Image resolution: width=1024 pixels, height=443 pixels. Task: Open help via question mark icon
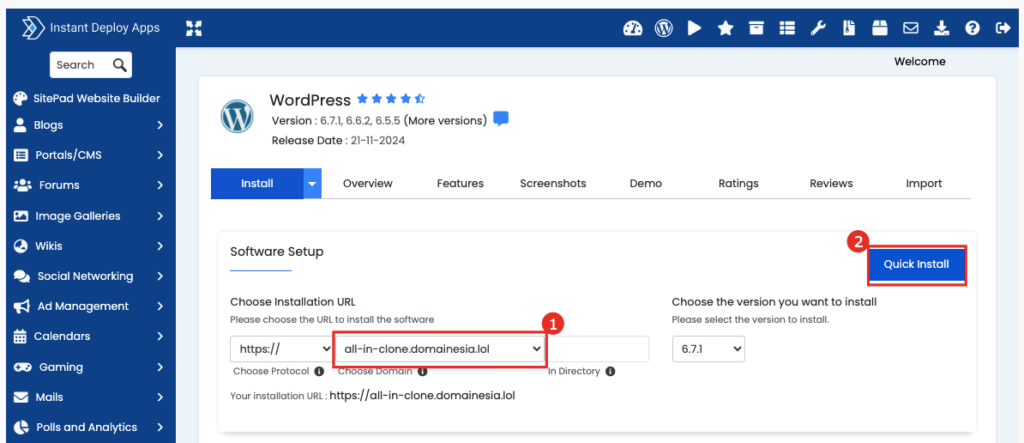click(x=972, y=28)
